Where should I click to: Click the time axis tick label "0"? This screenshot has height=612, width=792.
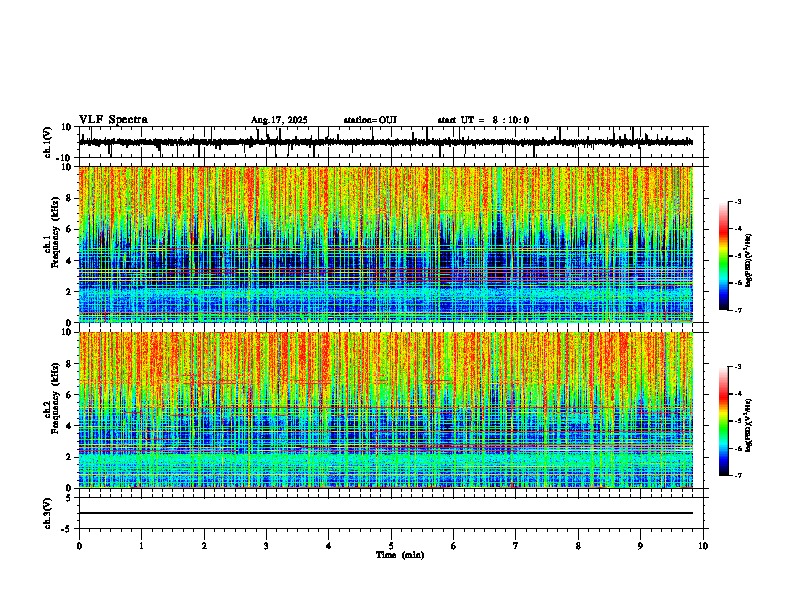[x=79, y=546]
